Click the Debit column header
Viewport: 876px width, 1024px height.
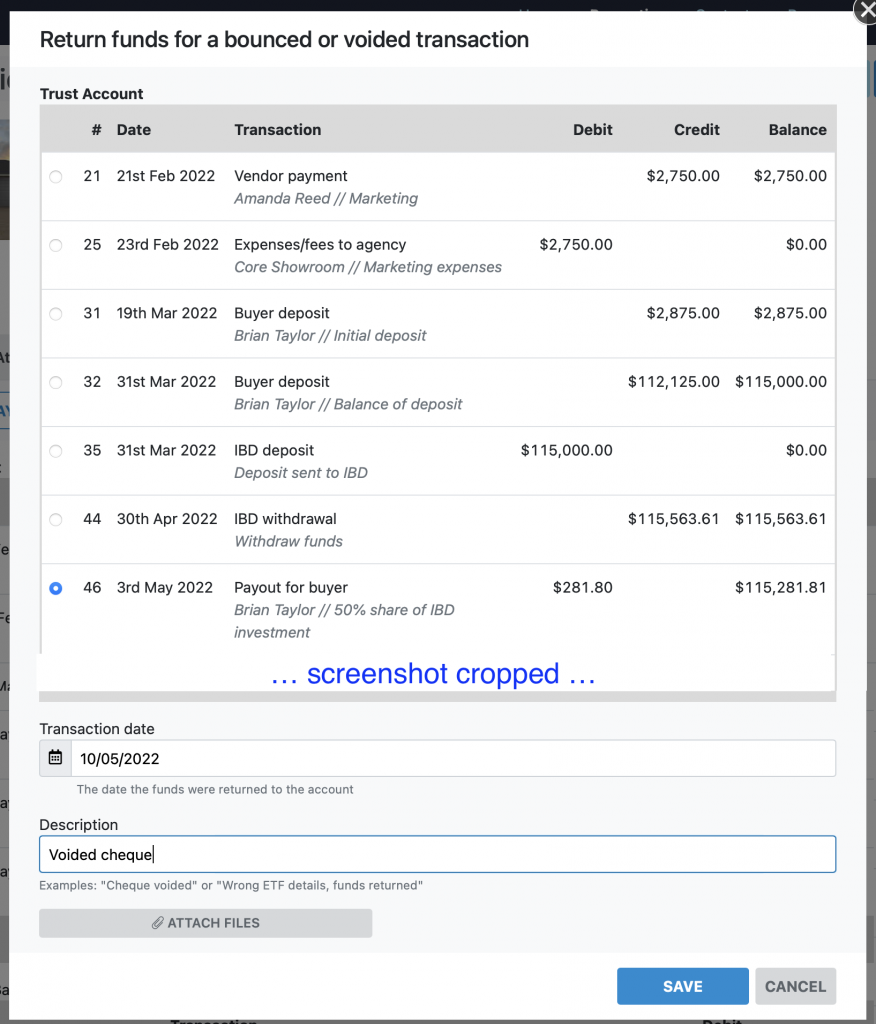coord(592,130)
